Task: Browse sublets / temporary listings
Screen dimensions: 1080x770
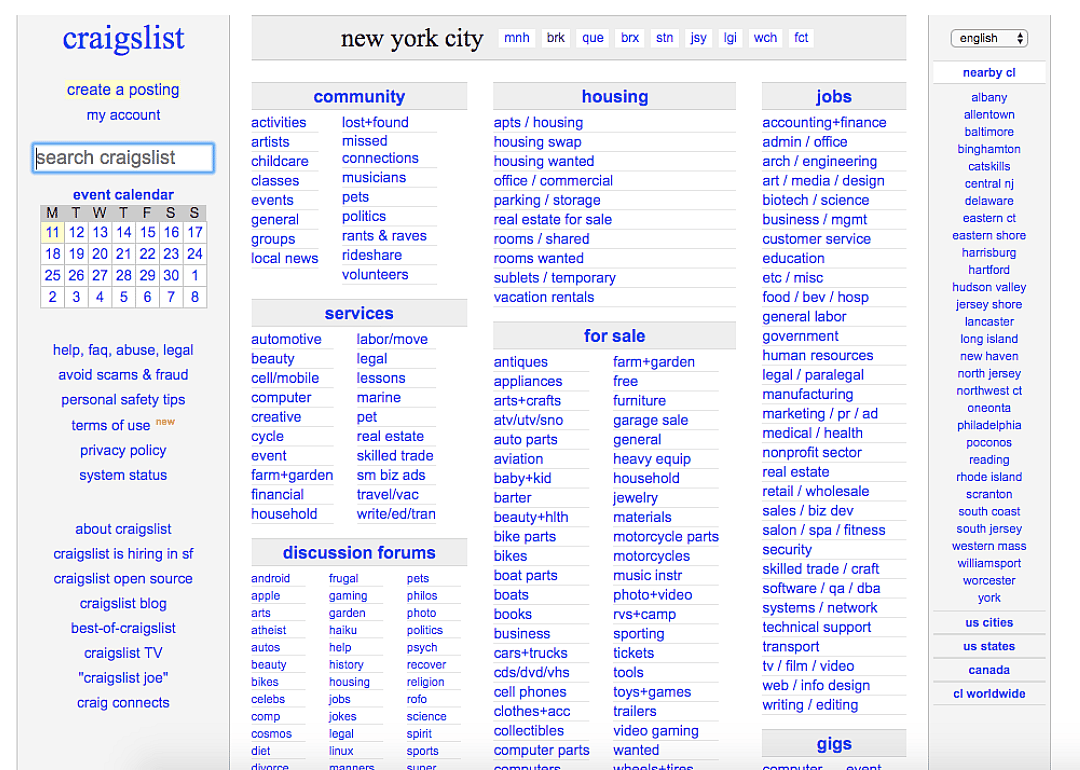Action: (554, 278)
